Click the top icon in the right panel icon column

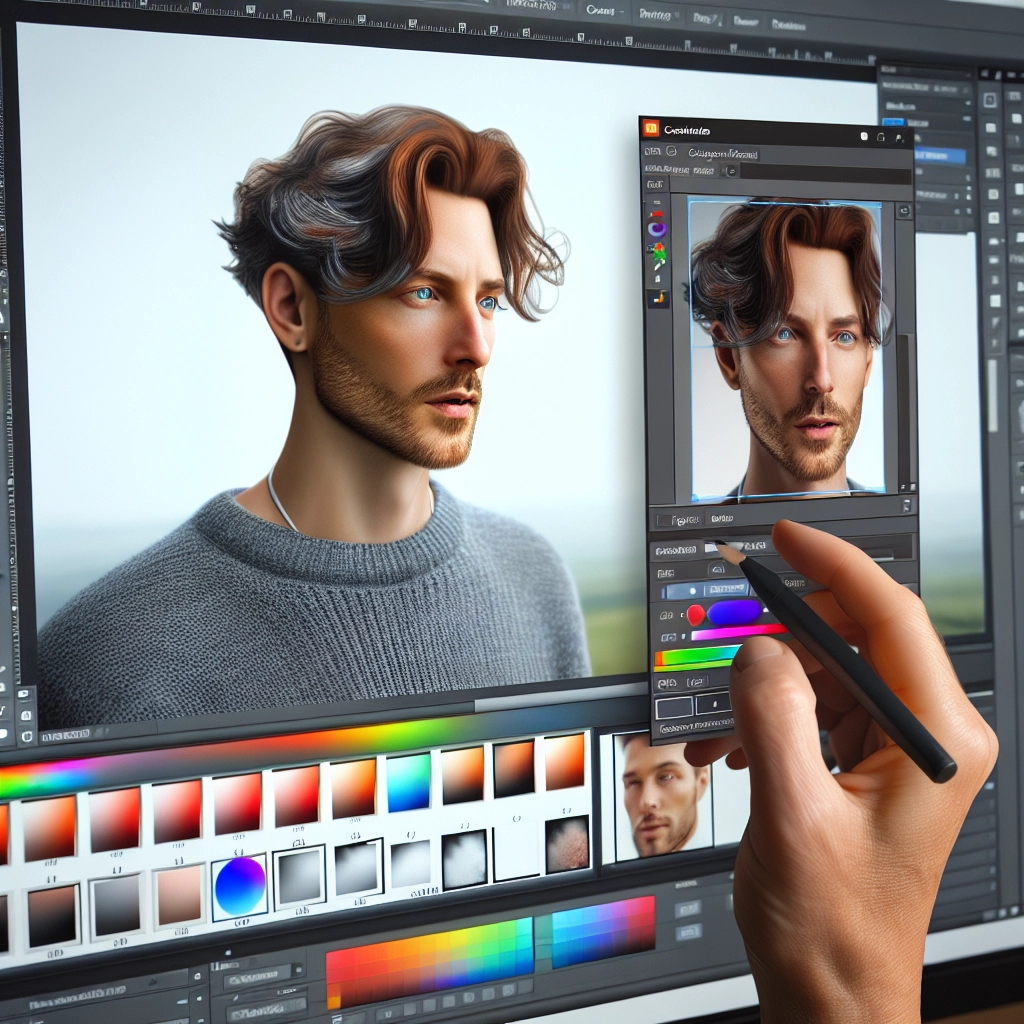click(x=989, y=100)
